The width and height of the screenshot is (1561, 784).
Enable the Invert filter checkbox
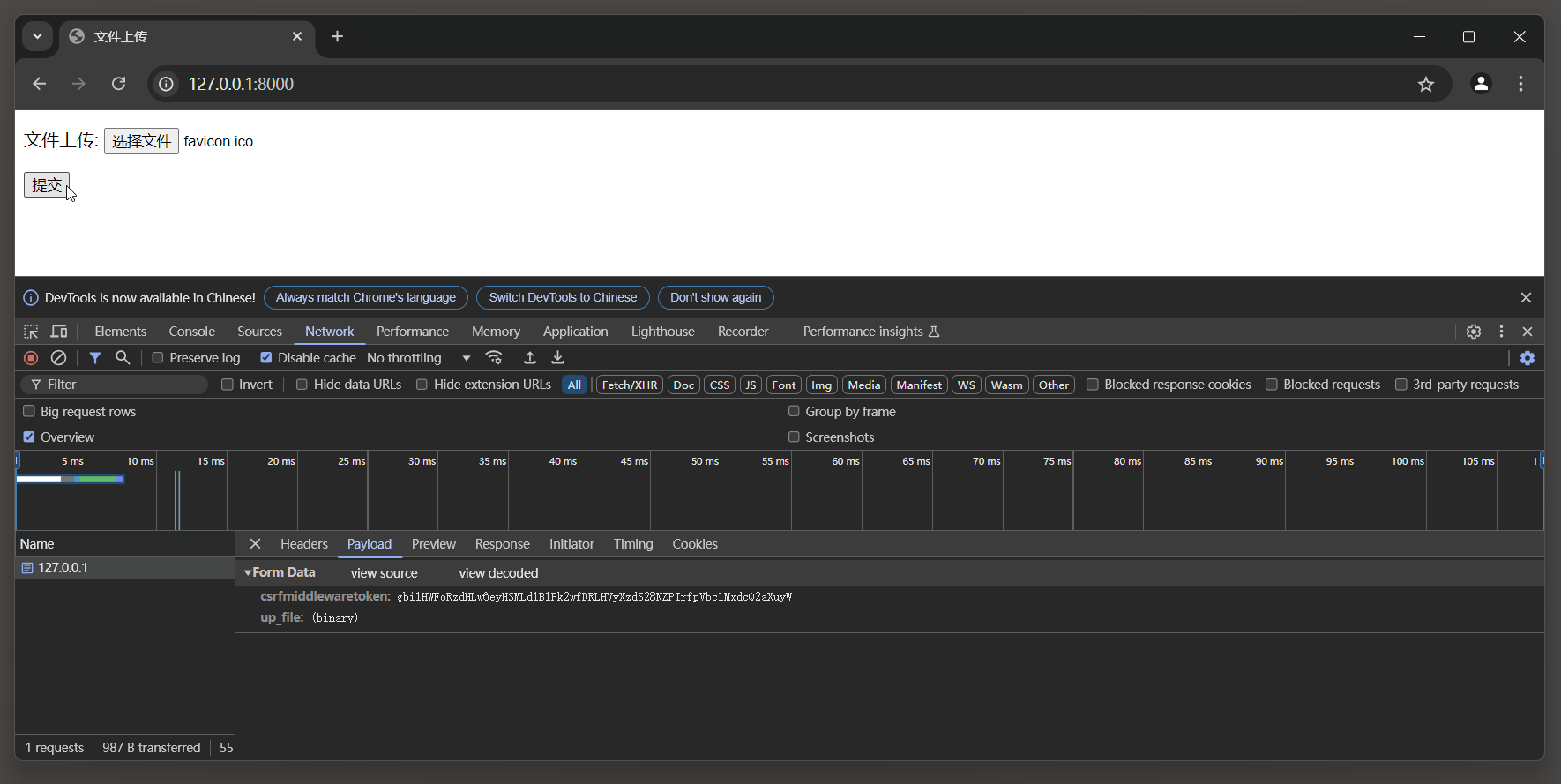click(228, 385)
